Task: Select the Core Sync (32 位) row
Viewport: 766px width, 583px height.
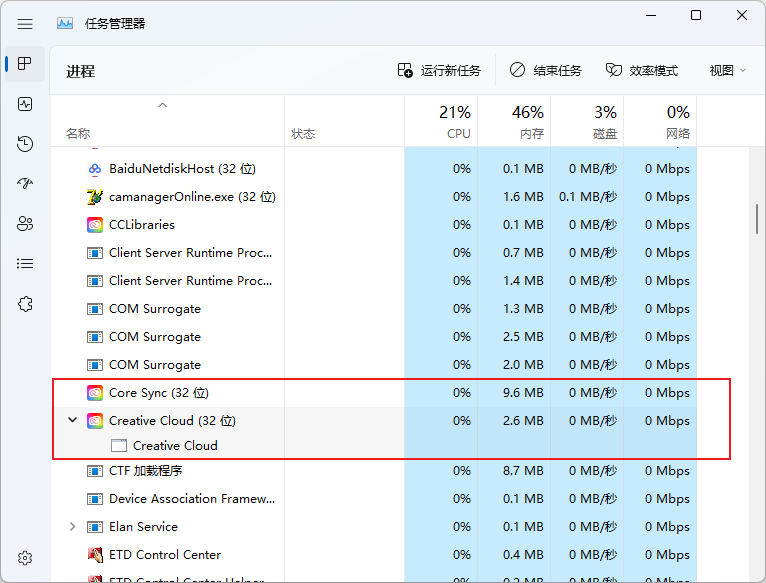Action: pyautogui.click(x=374, y=393)
